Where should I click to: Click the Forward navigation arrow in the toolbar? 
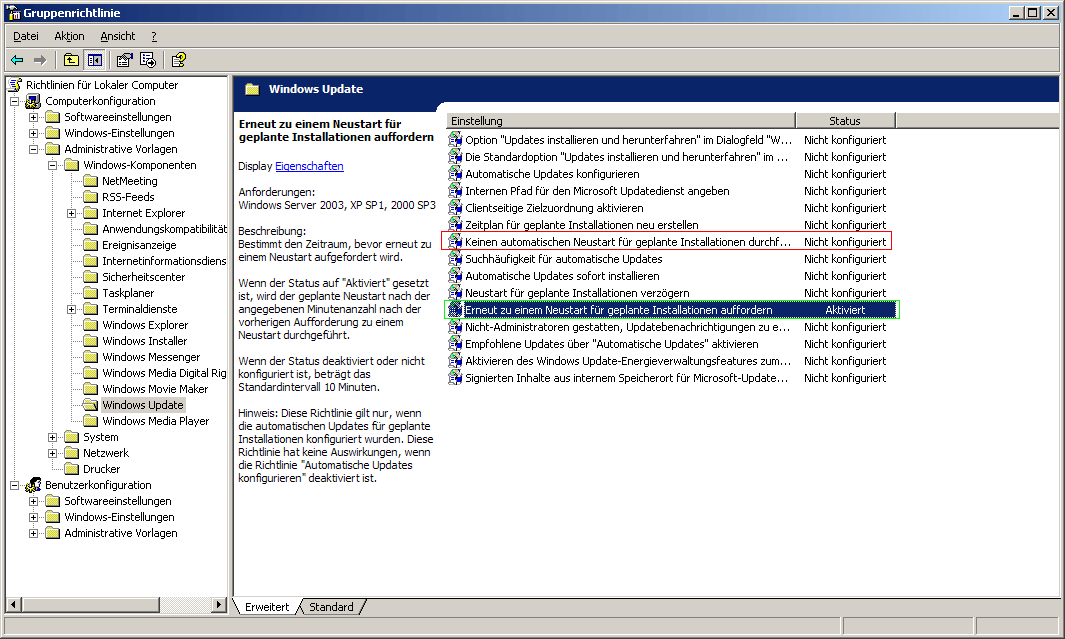point(38,60)
